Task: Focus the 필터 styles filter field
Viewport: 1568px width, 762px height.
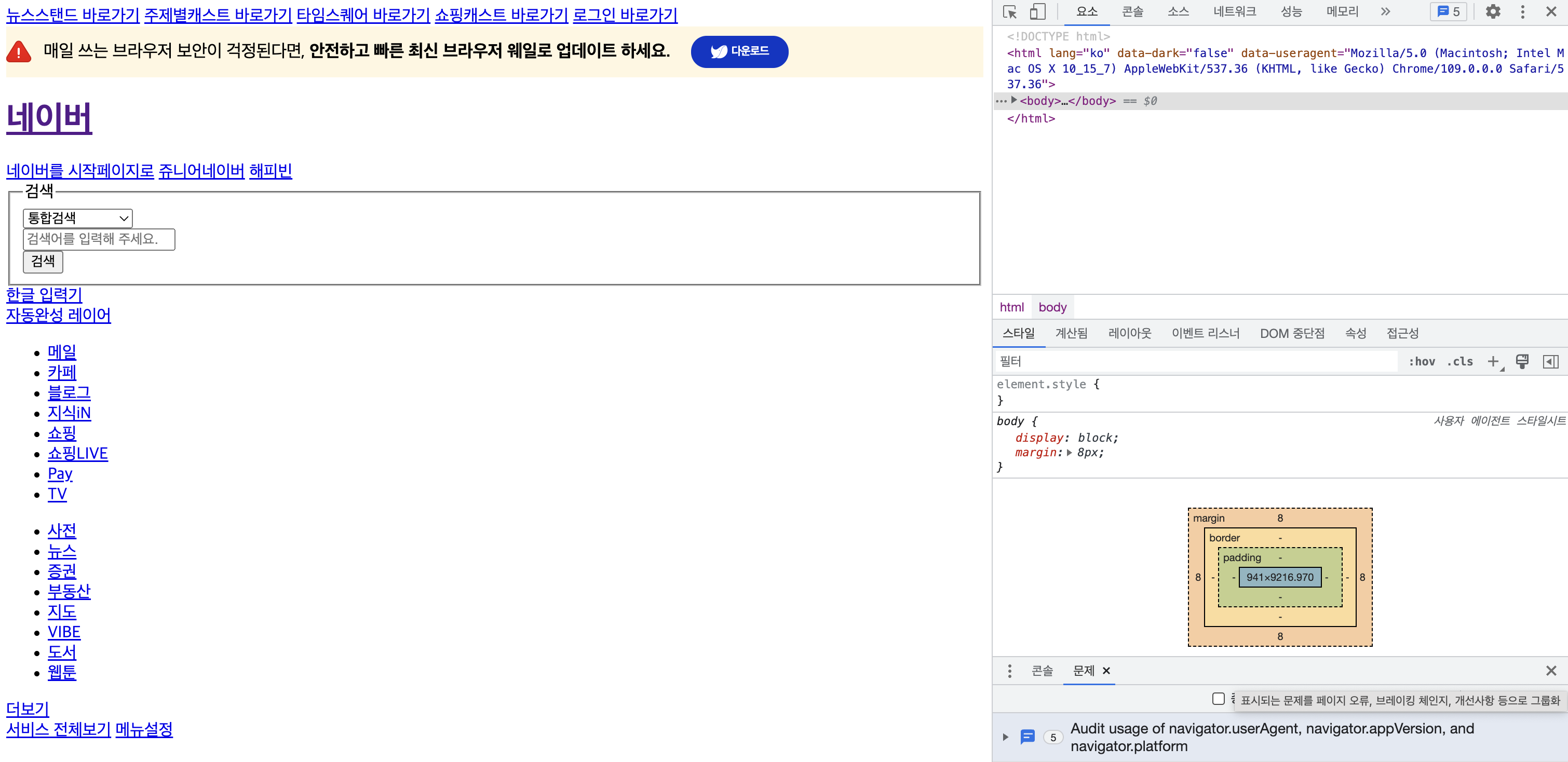Action: pos(1197,361)
